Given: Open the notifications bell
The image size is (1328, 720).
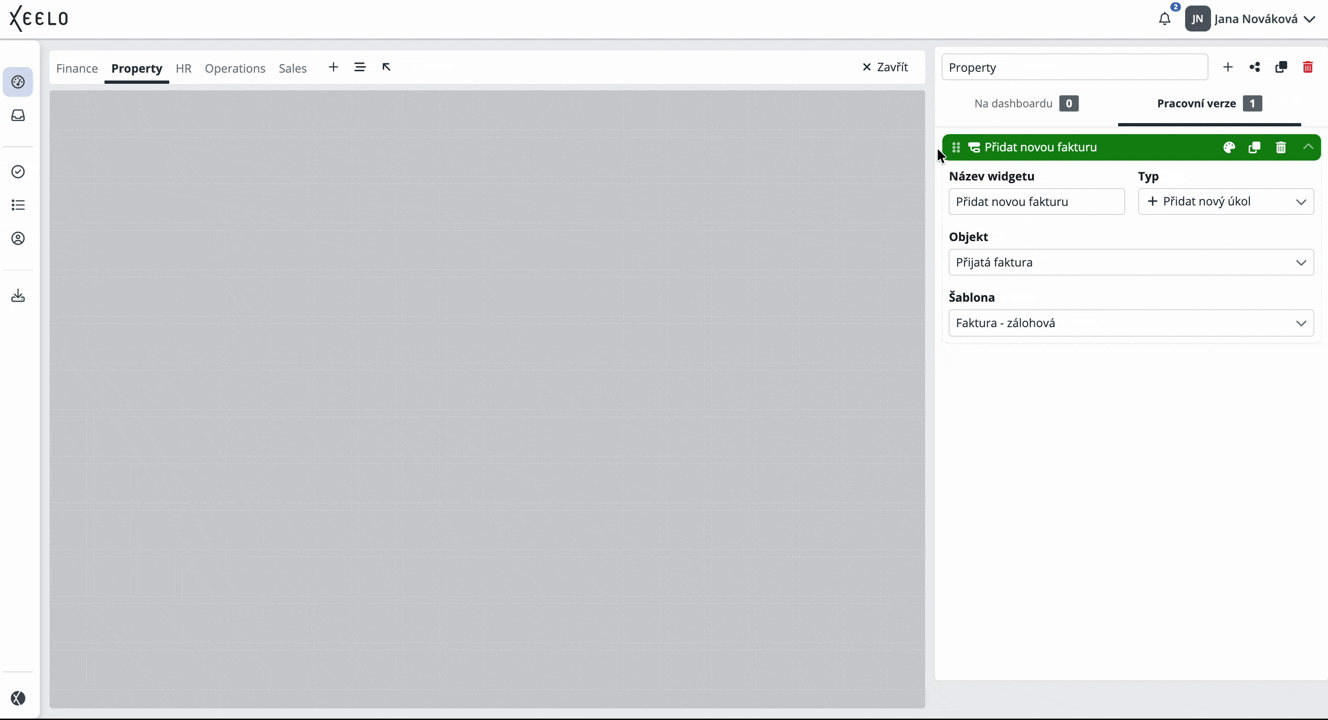Looking at the screenshot, I should click(1164, 19).
